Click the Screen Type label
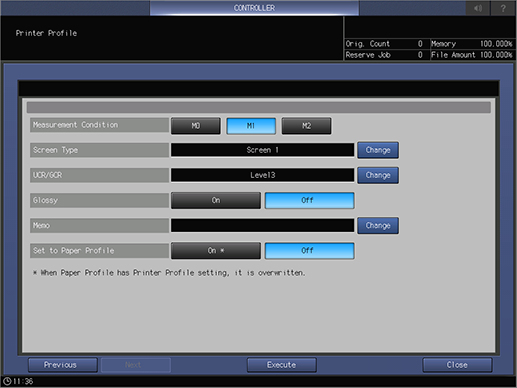Screen dimensions: 517x388 tap(99, 150)
